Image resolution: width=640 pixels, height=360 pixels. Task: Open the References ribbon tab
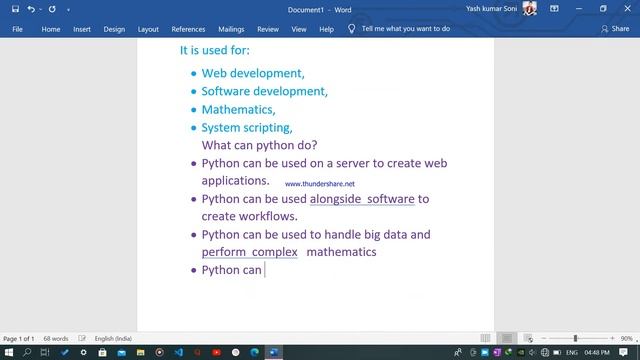click(188, 29)
